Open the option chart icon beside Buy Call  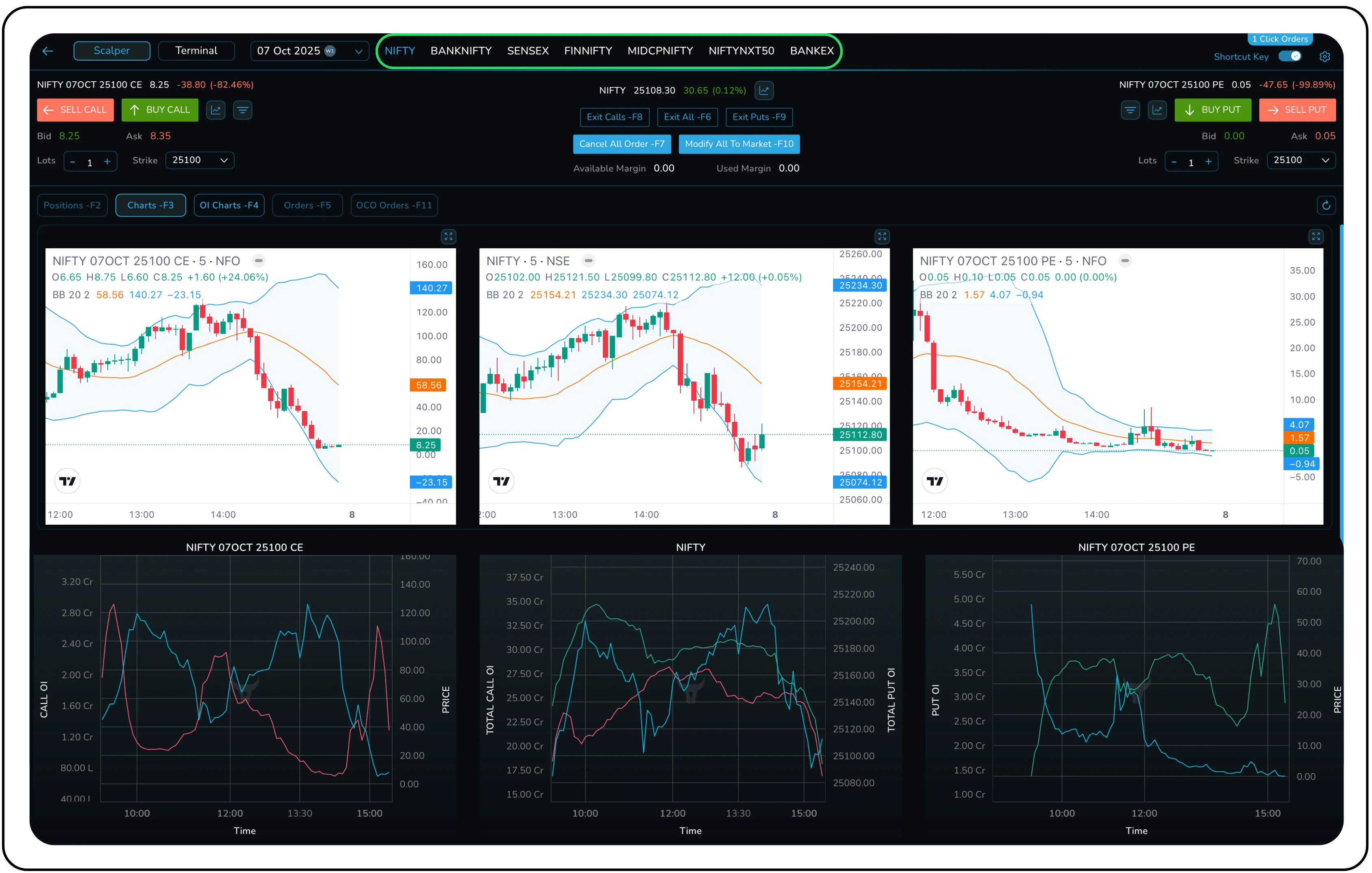215,110
